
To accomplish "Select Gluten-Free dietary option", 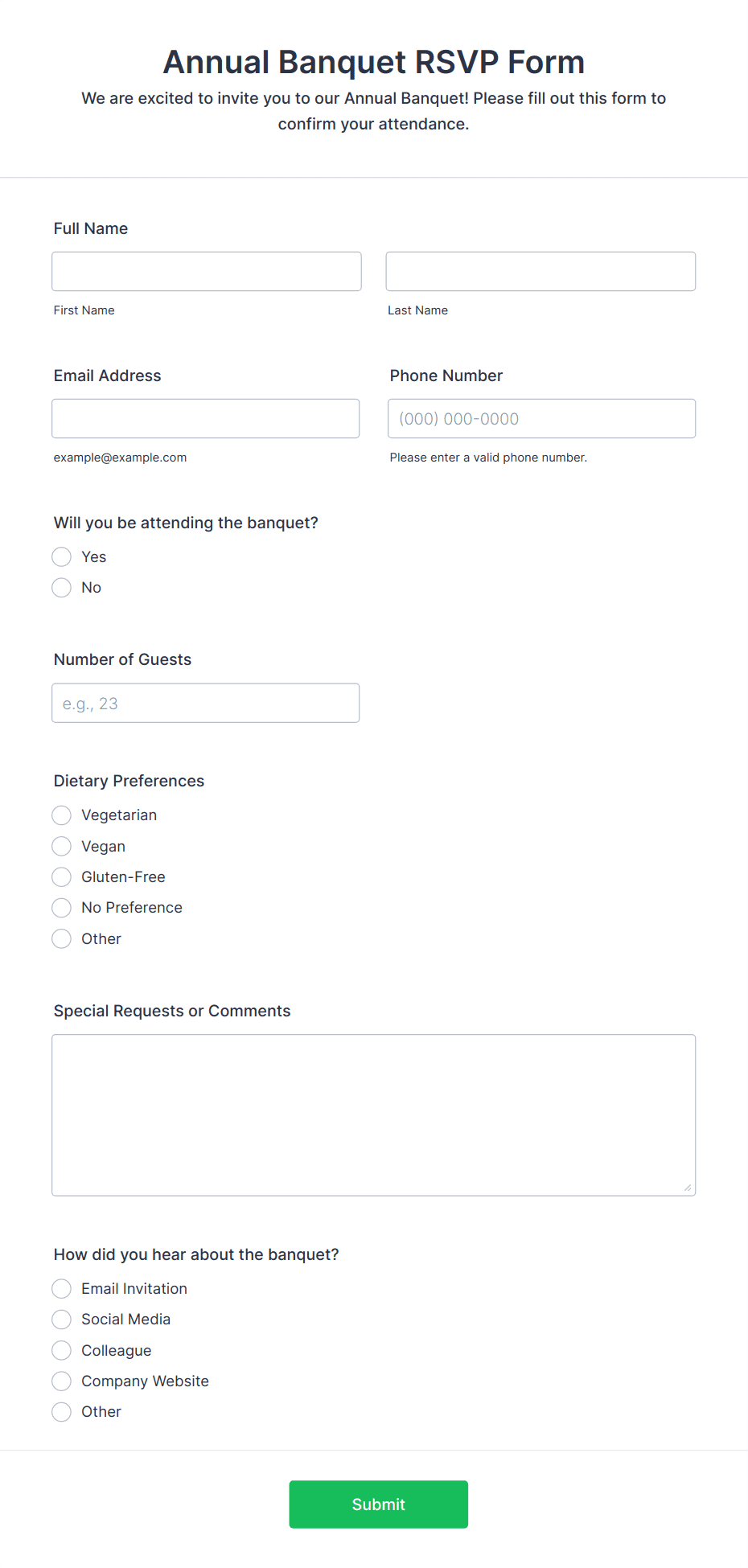I will tap(61, 876).
